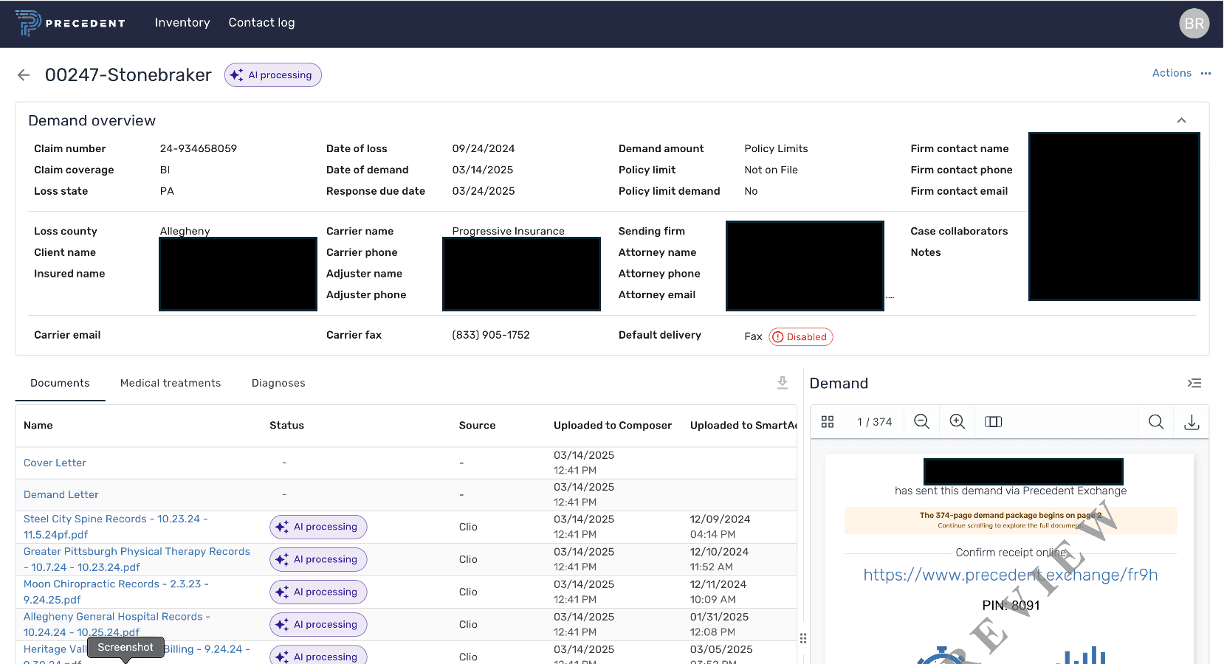Open the BR user avatar menu
Image resolution: width=1224 pixels, height=664 pixels.
pyautogui.click(x=1194, y=23)
